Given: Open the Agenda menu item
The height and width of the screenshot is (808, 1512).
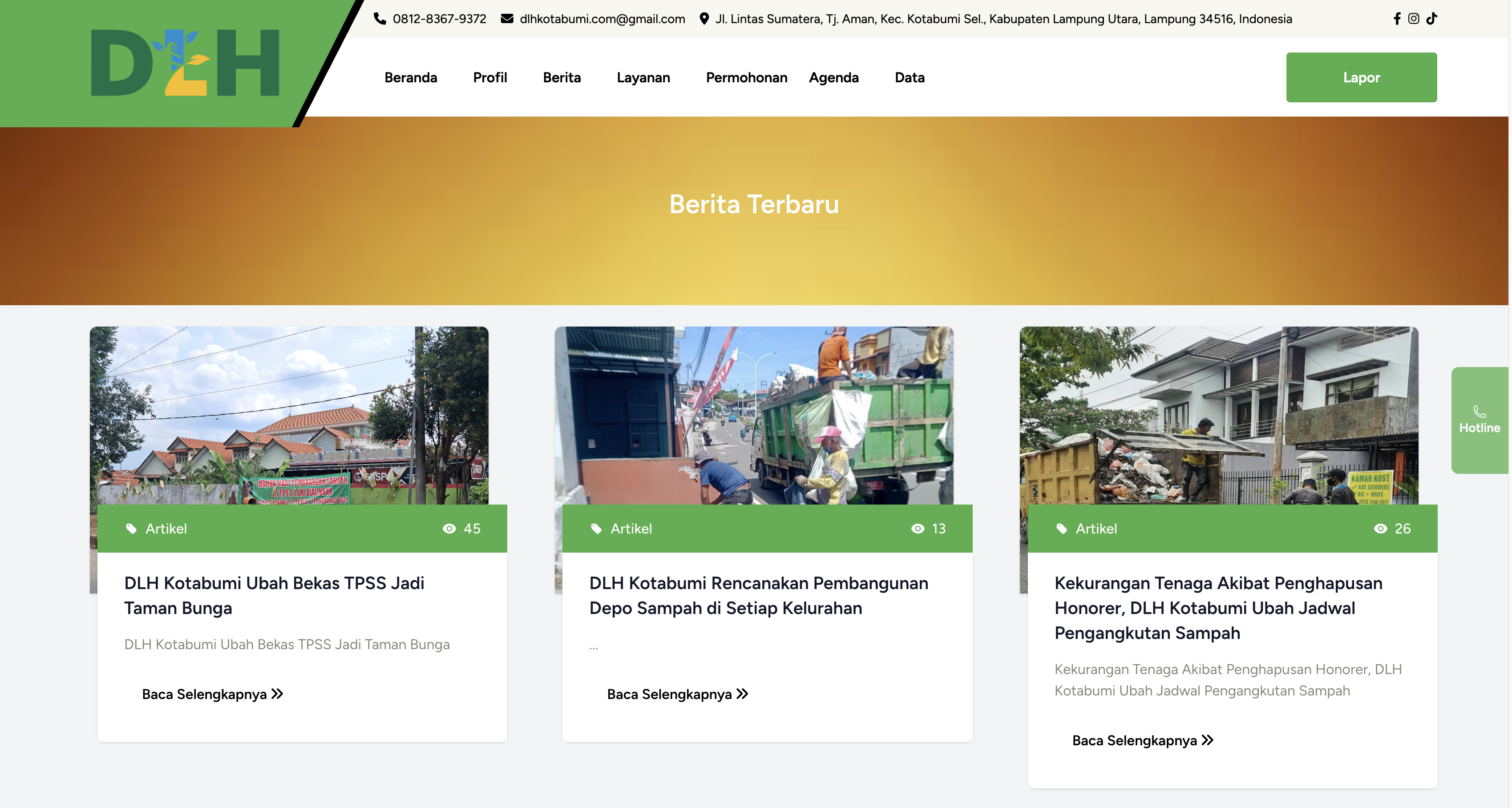Looking at the screenshot, I should click(834, 77).
